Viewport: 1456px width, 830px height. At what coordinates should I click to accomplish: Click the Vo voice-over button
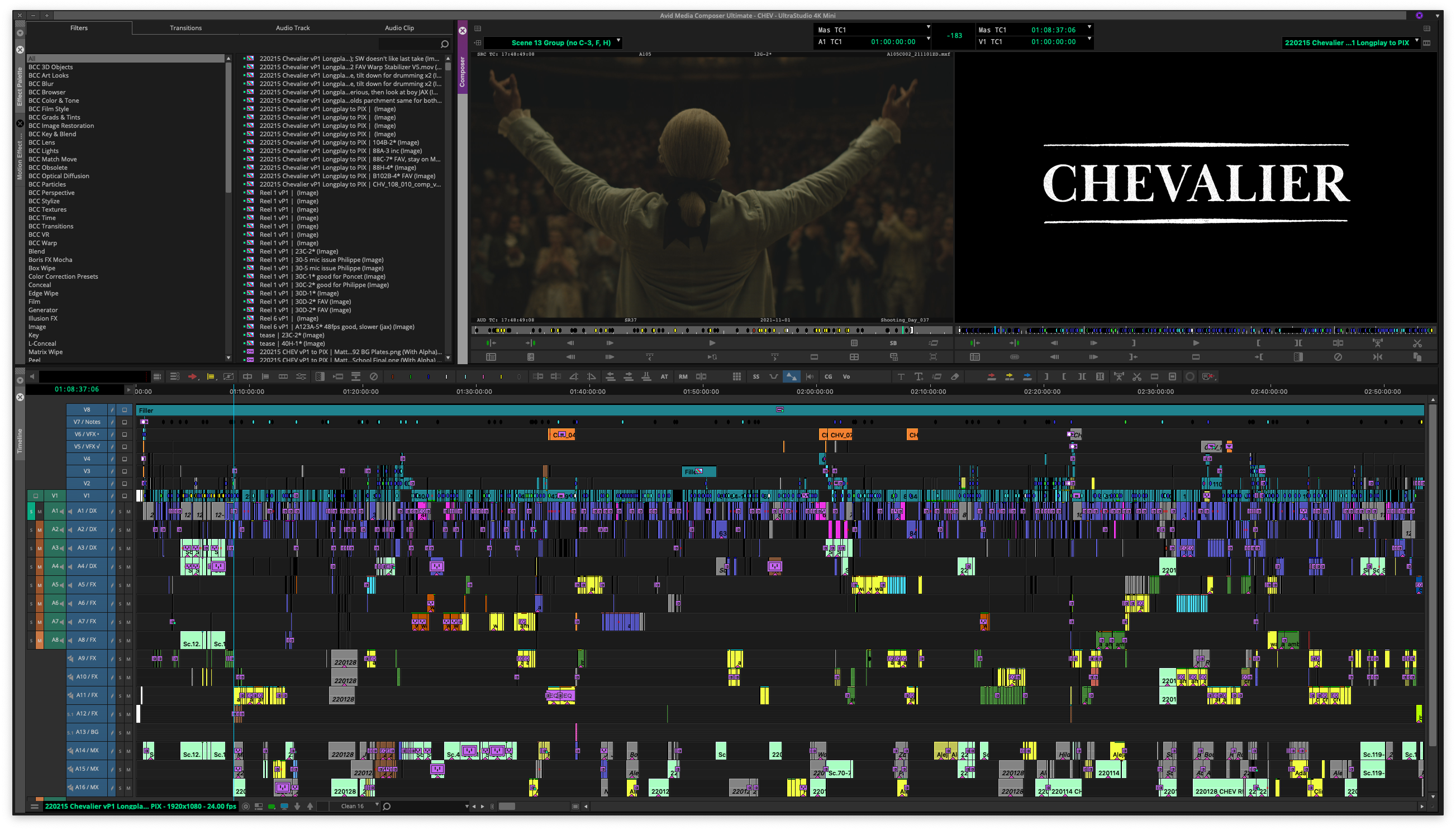(x=846, y=376)
